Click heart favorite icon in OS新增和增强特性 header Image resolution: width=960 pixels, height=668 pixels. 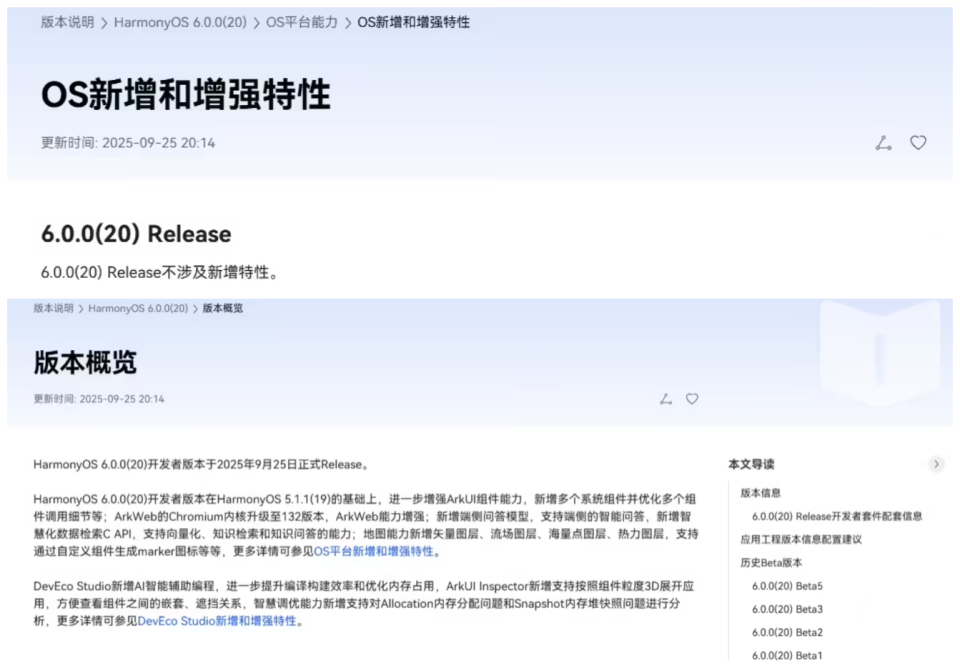(x=918, y=143)
